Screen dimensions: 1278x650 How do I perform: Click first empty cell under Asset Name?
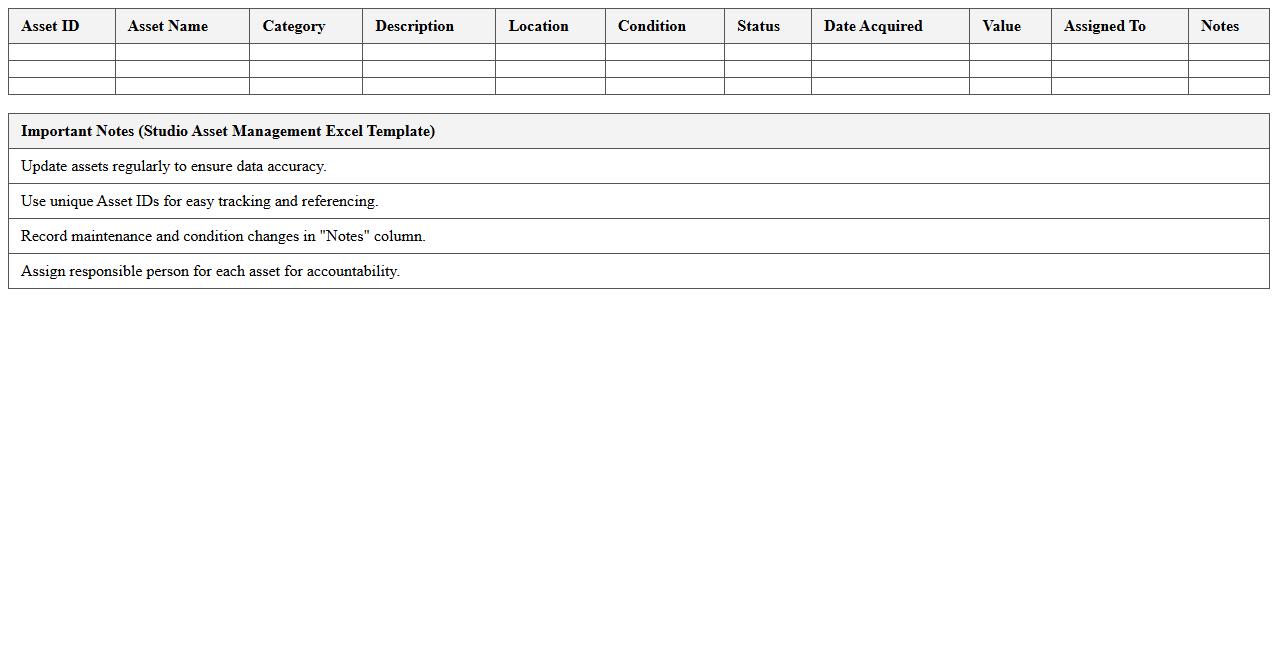click(182, 52)
